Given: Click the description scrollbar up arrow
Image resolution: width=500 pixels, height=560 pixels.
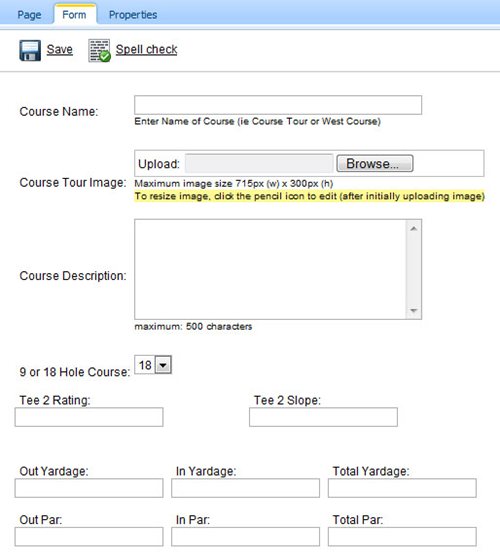Looking at the screenshot, I should [414, 229].
